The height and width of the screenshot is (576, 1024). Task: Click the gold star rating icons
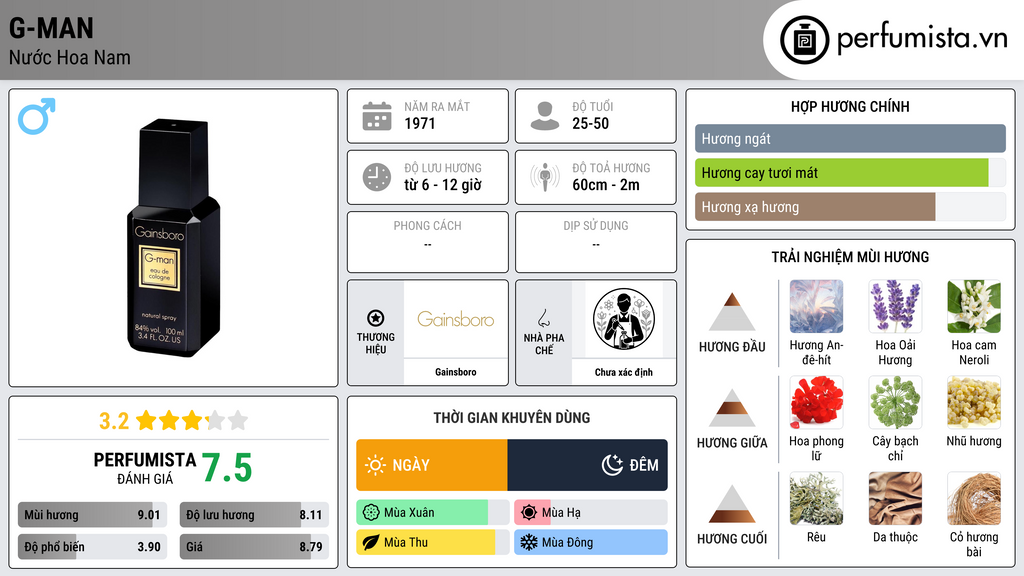point(192,421)
